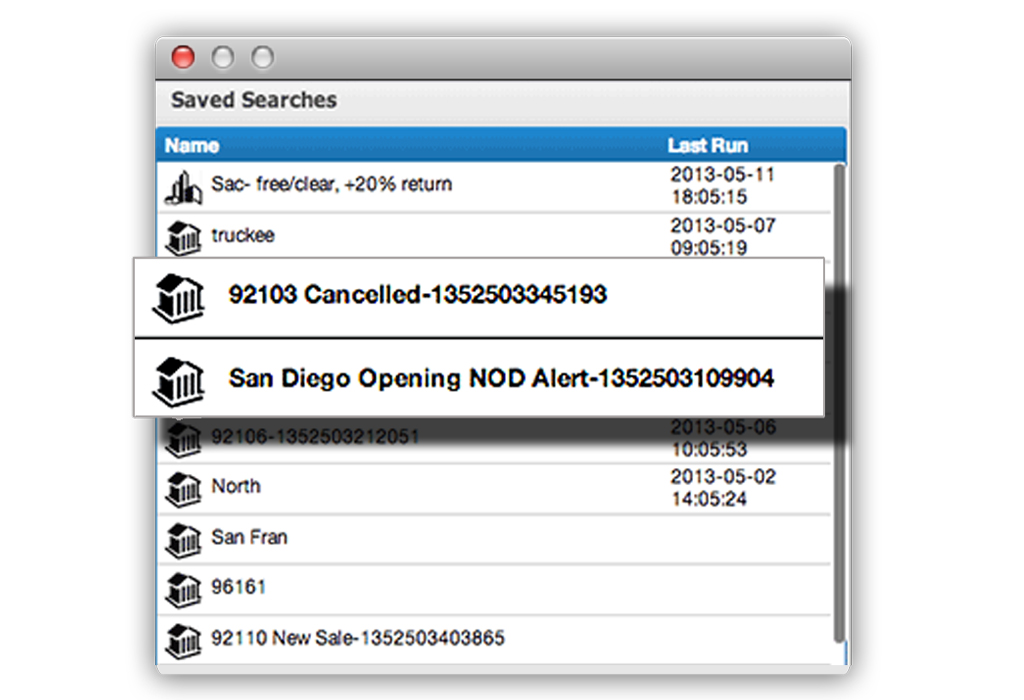Click the bank icon beside 92103 Cancelled

coord(178,296)
